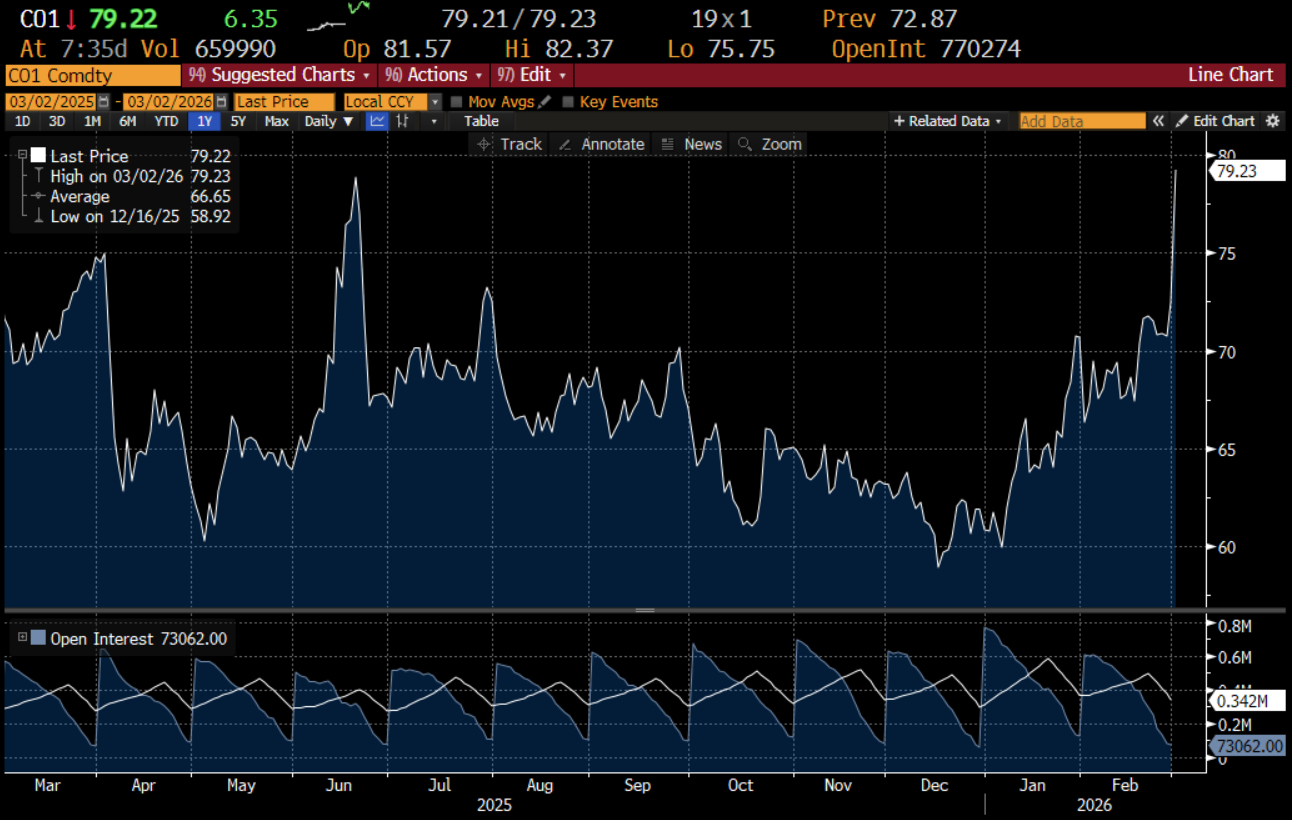Open the Local CCY currency dropdown
The image size is (1292, 820).
pos(435,102)
